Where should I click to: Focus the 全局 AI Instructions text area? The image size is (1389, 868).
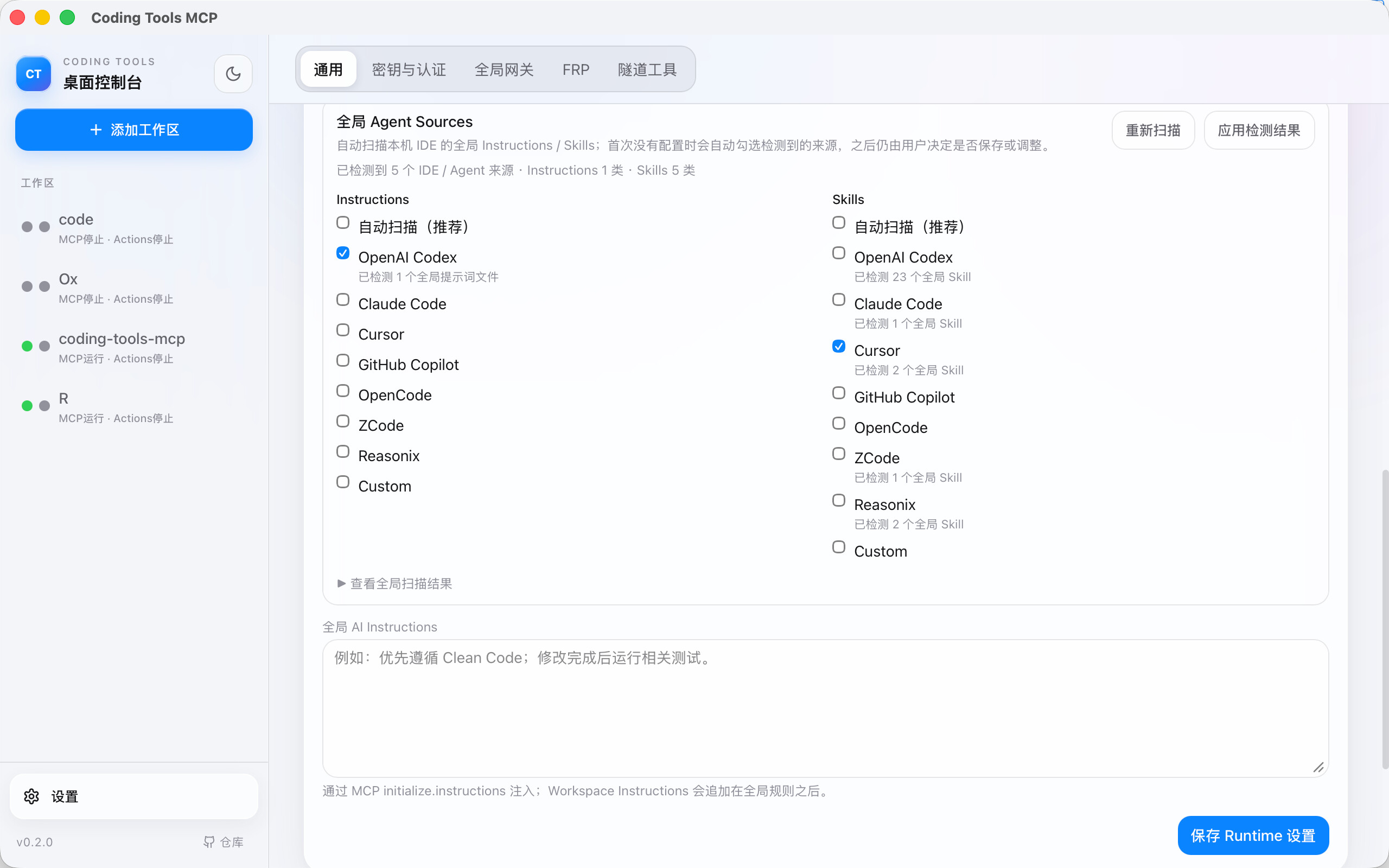(x=825, y=709)
